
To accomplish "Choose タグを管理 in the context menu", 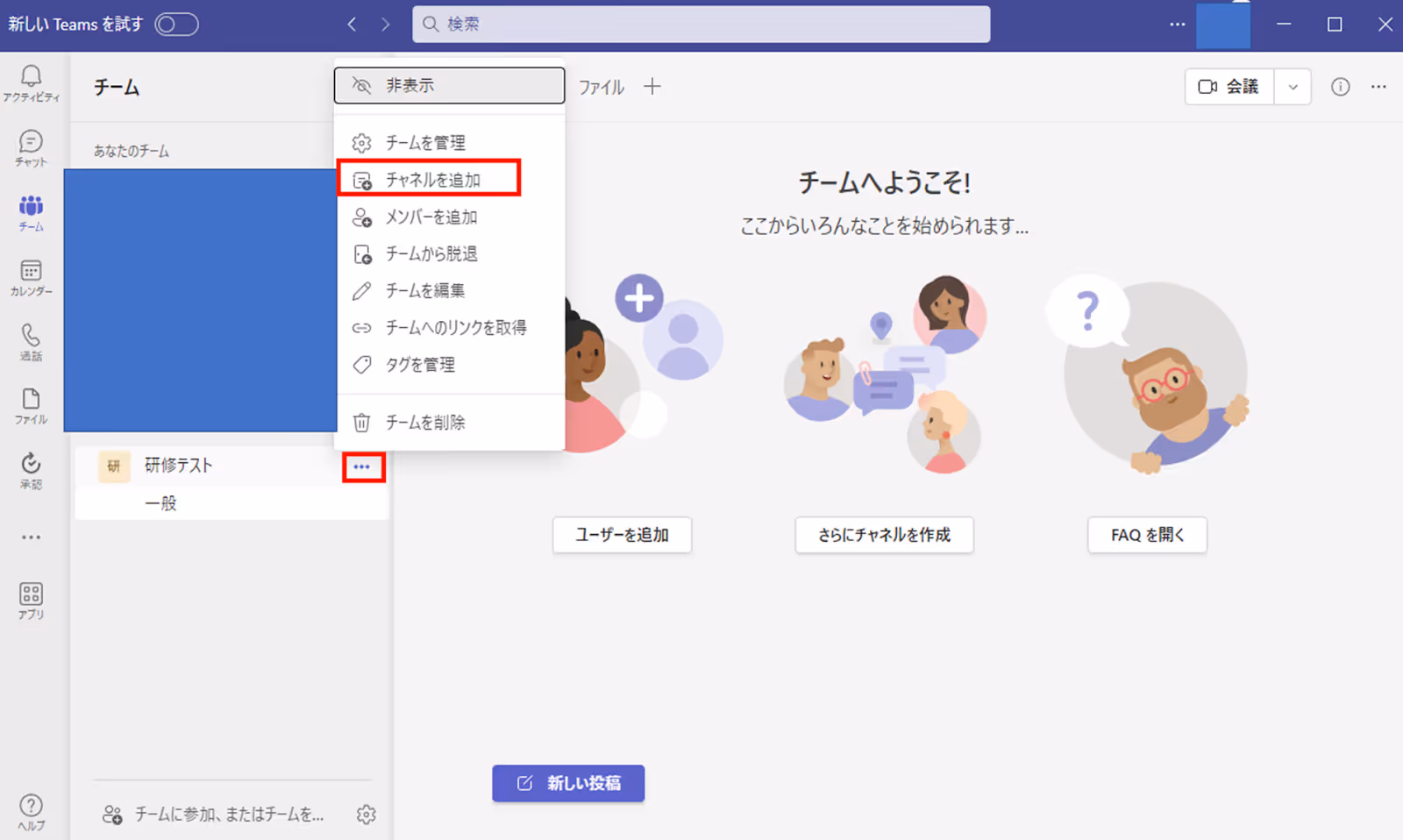I will pyautogui.click(x=449, y=364).
